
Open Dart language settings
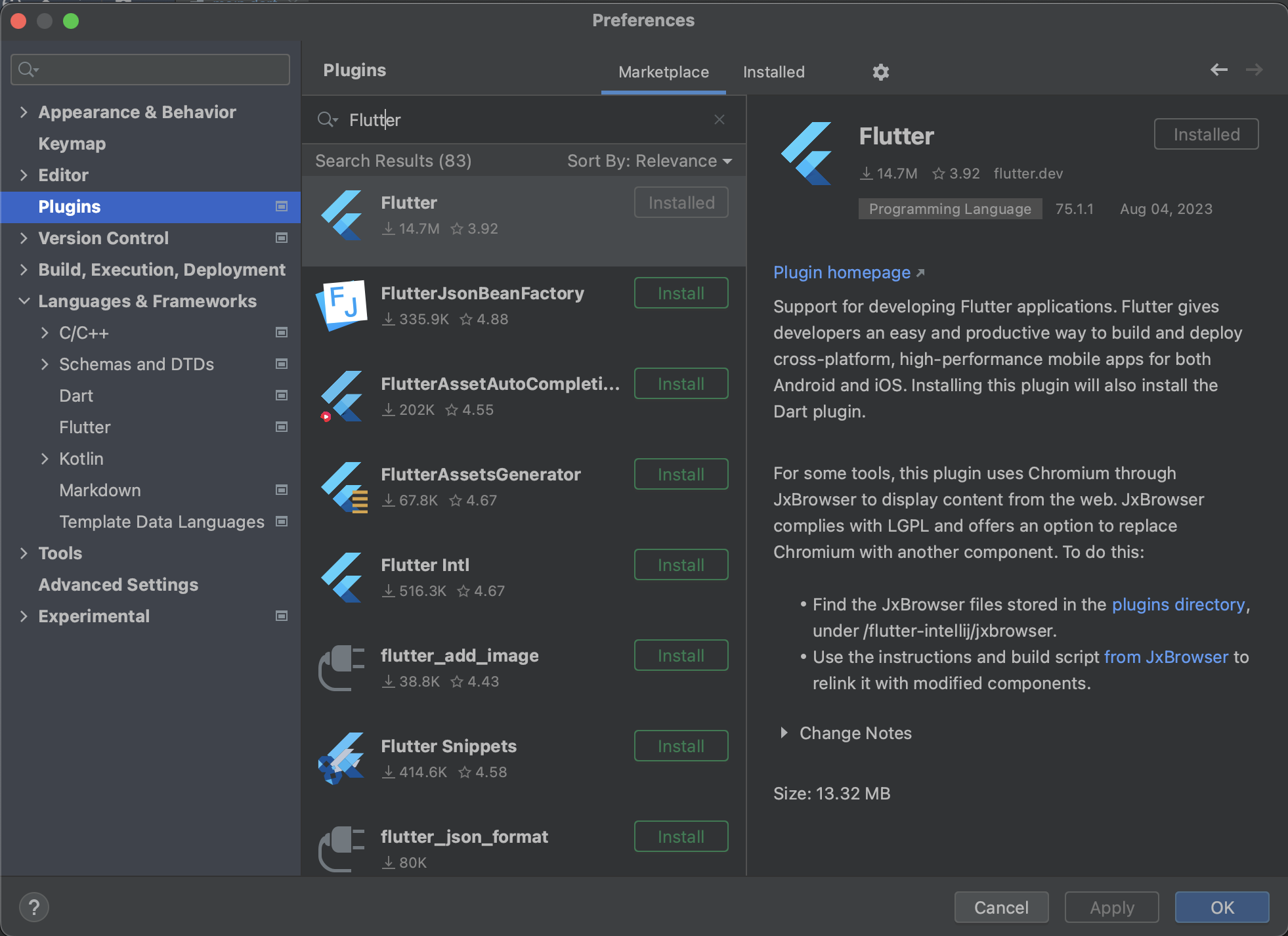[76, 396]
